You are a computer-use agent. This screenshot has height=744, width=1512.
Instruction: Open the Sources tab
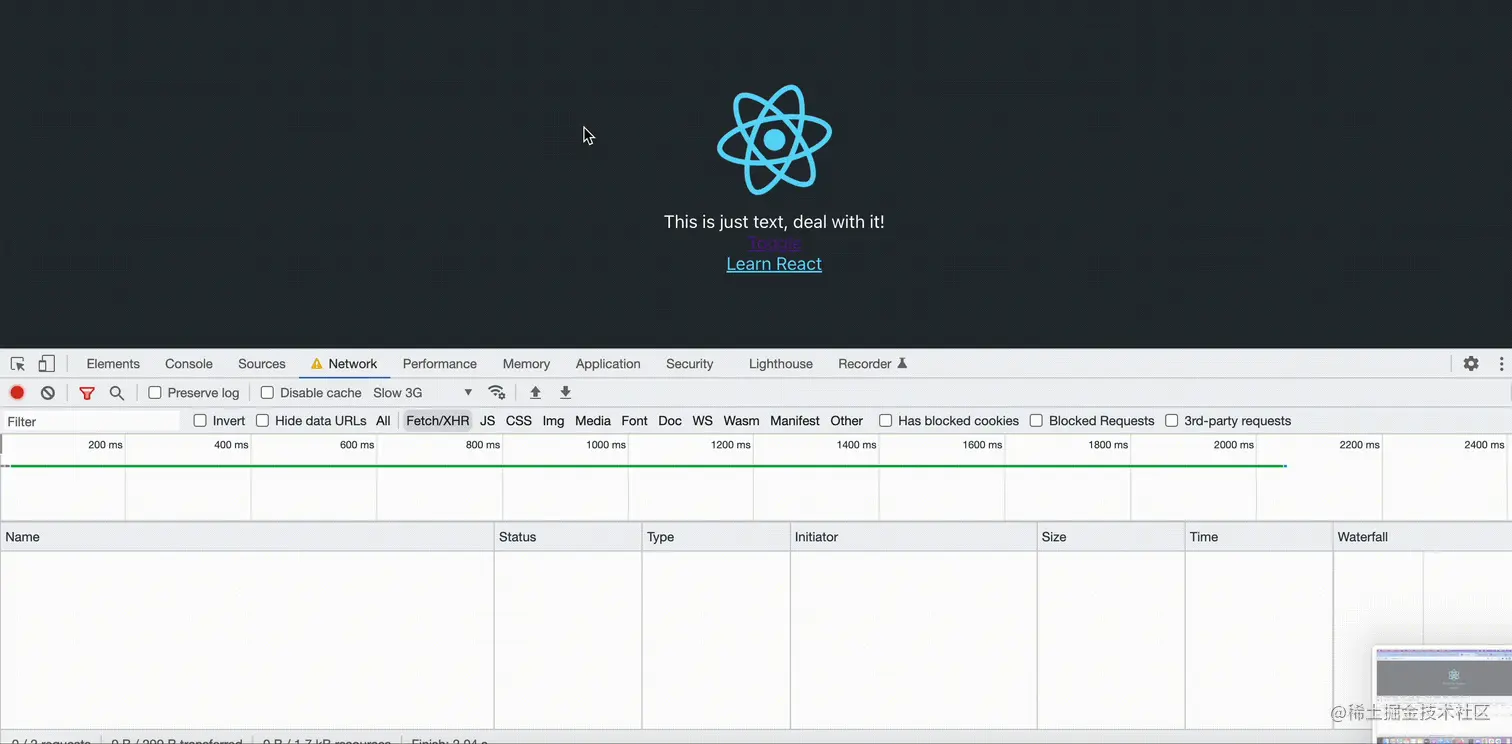[262, 364]
